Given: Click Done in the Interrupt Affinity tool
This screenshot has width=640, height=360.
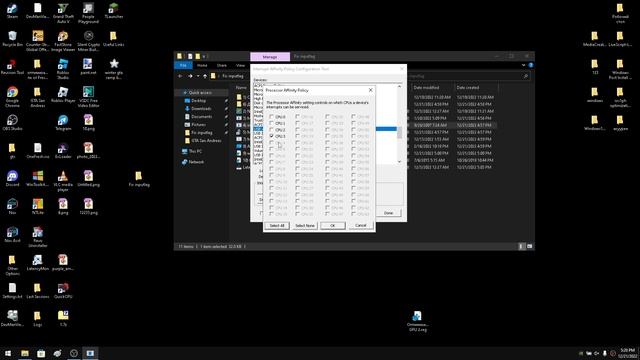Looking at the screenshot, I should click(x=389, y=213).
